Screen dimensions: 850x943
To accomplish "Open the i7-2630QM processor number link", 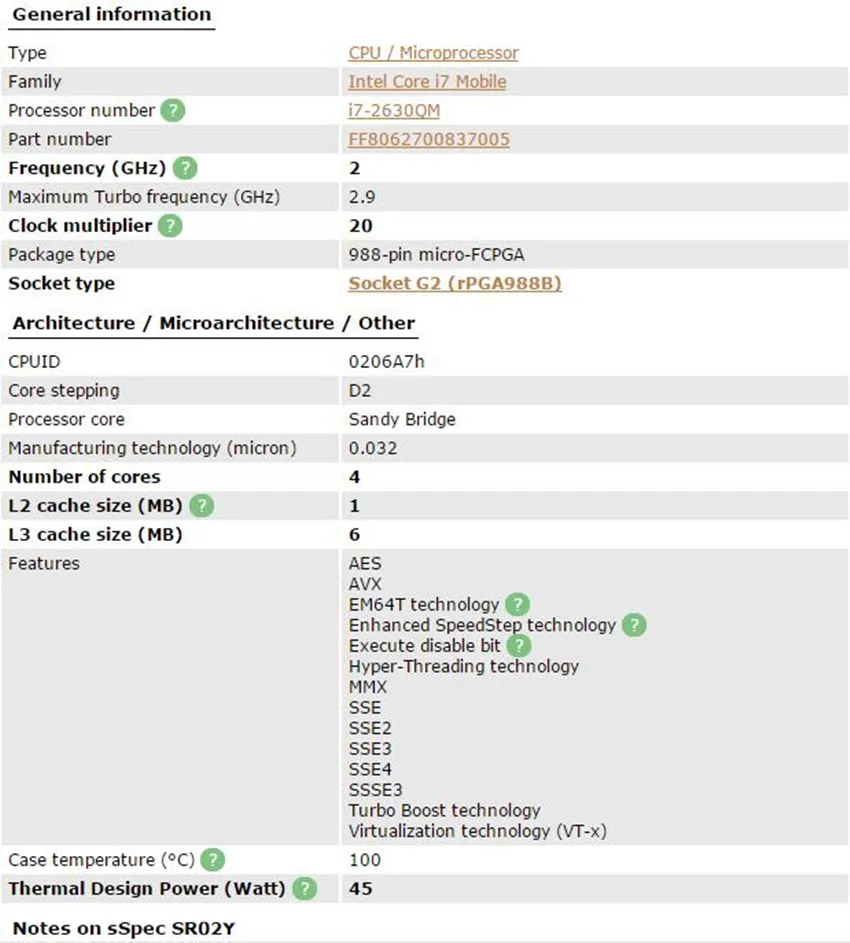I will coord(394,111).
